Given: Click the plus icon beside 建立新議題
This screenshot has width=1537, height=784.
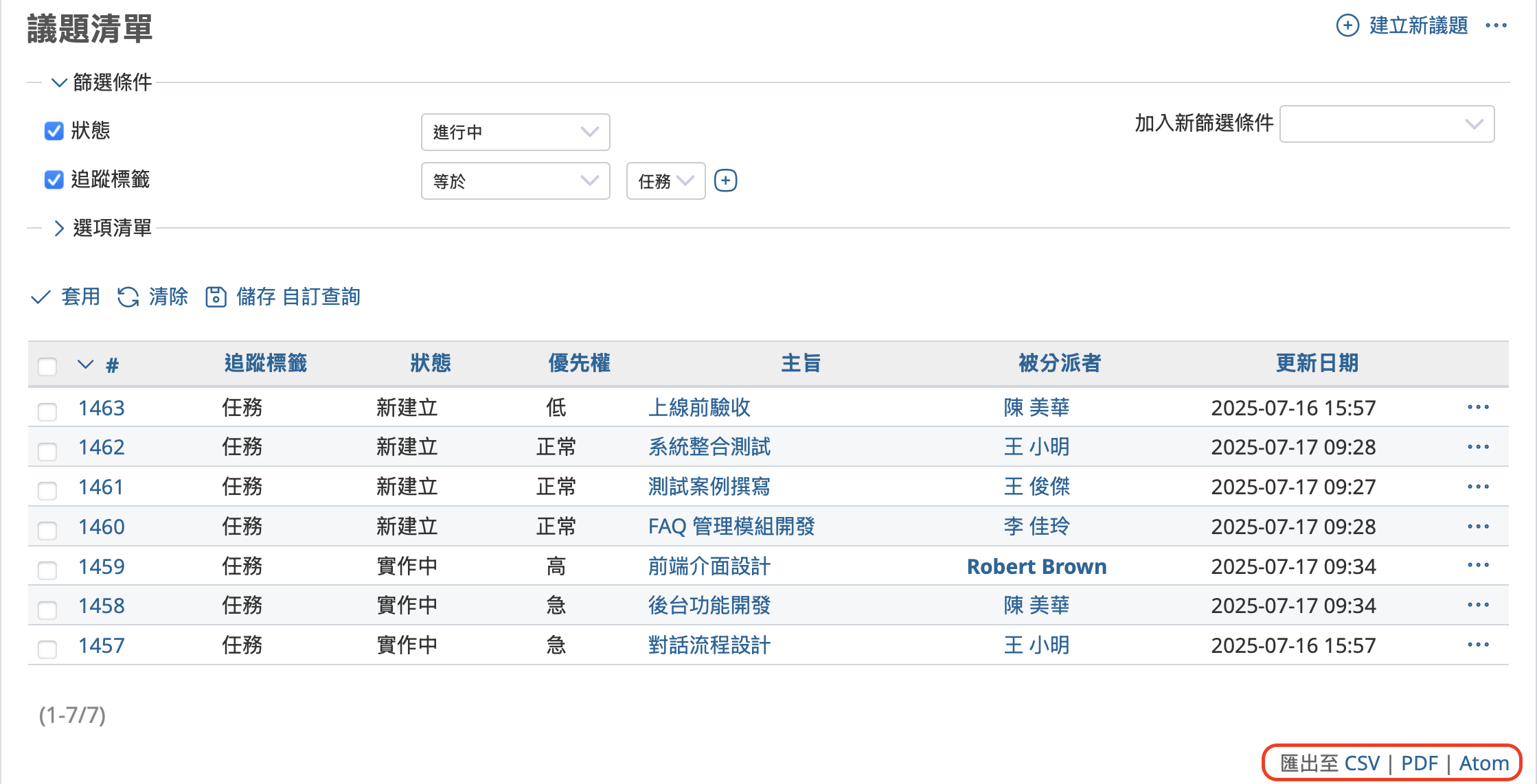Looking at the screenshot, I should coord(1347,25).
